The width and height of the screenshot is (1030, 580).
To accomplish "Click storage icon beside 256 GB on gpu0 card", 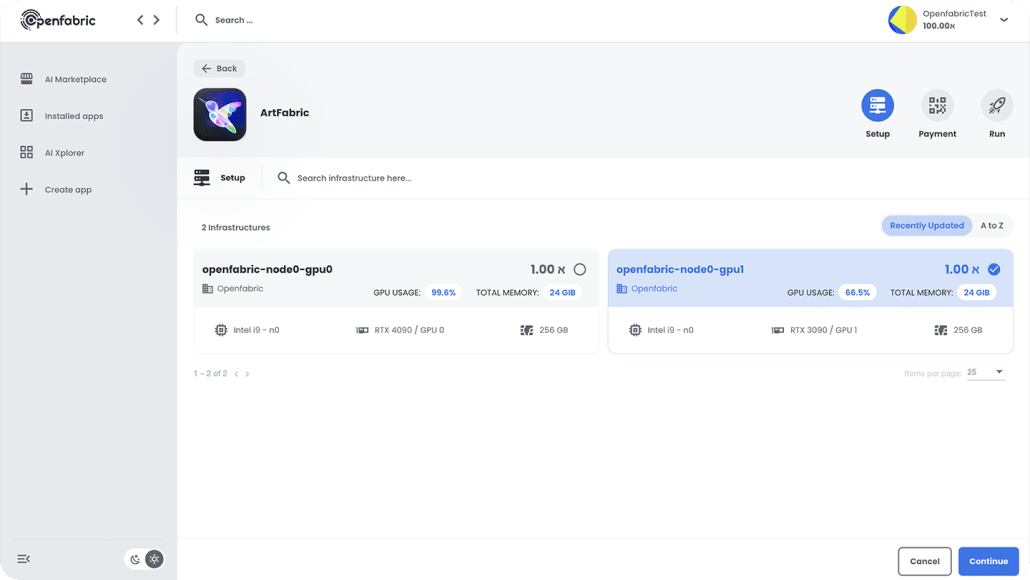I will [x=527, y=330].
